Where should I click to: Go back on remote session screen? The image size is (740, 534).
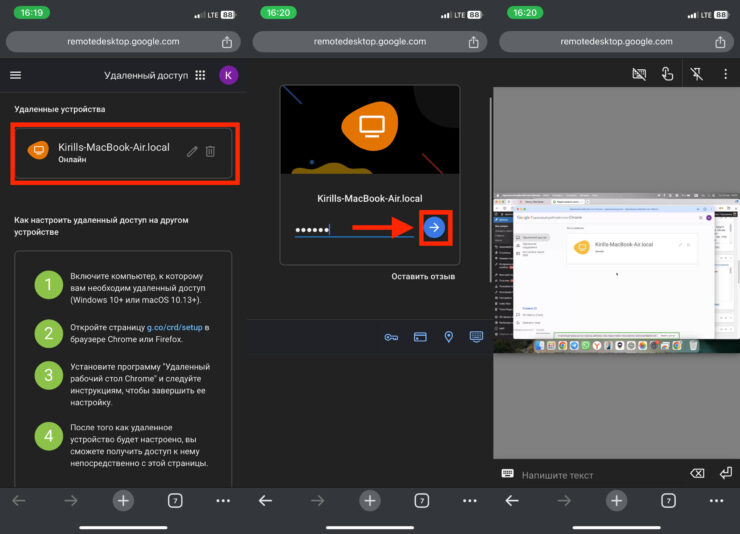[x=512, y=501]
